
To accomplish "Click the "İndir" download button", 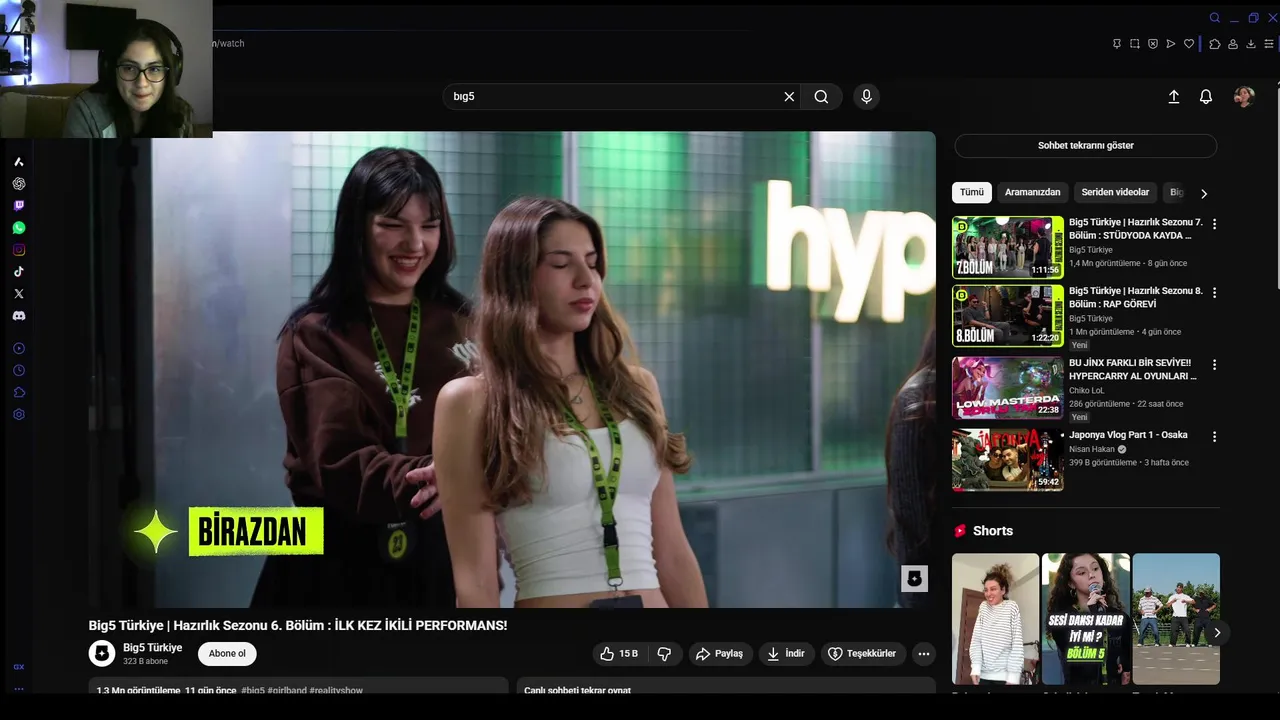I will click(x=786, y=654).
